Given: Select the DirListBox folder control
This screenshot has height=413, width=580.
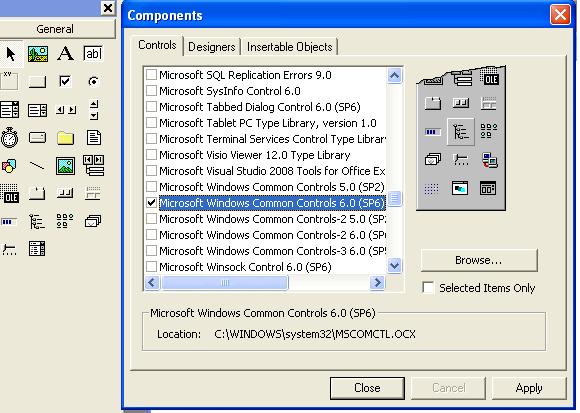Looking at the screenshot, I should (65, 138).
